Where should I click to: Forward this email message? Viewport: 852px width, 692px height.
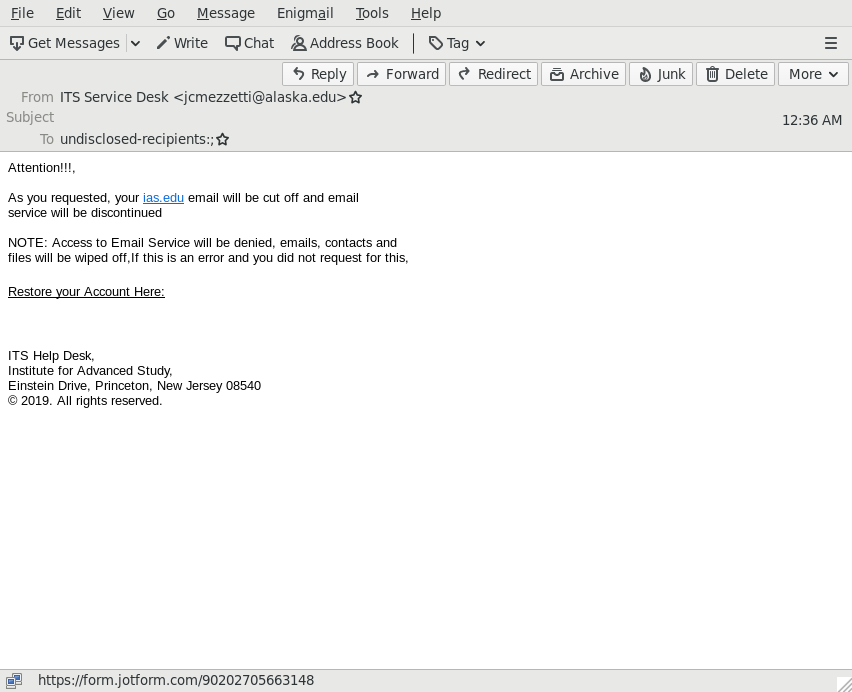[x=401, y=74]
